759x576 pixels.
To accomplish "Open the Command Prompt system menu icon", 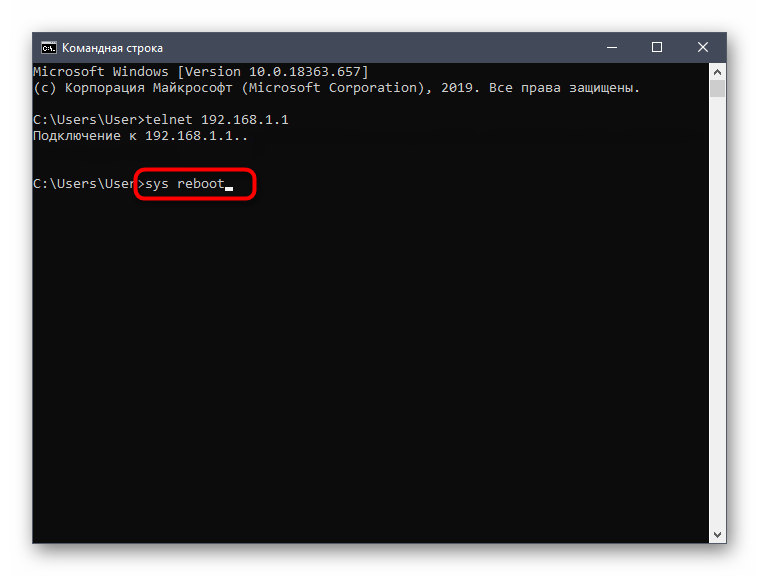I will (49, 47).
